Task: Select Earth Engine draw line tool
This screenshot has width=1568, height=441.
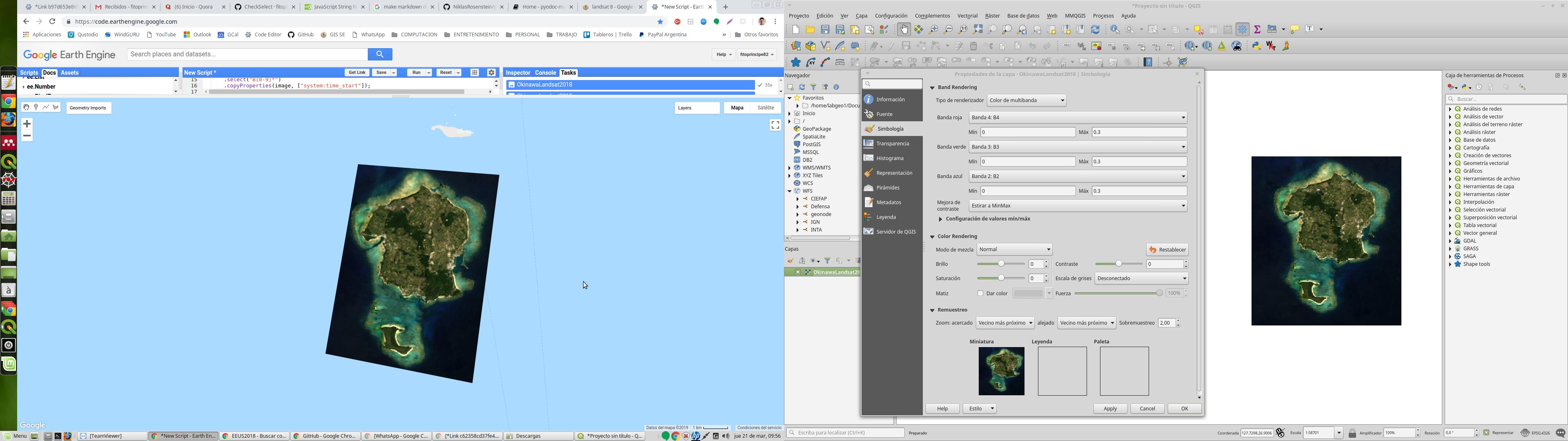Action: [x=46, y=107]
